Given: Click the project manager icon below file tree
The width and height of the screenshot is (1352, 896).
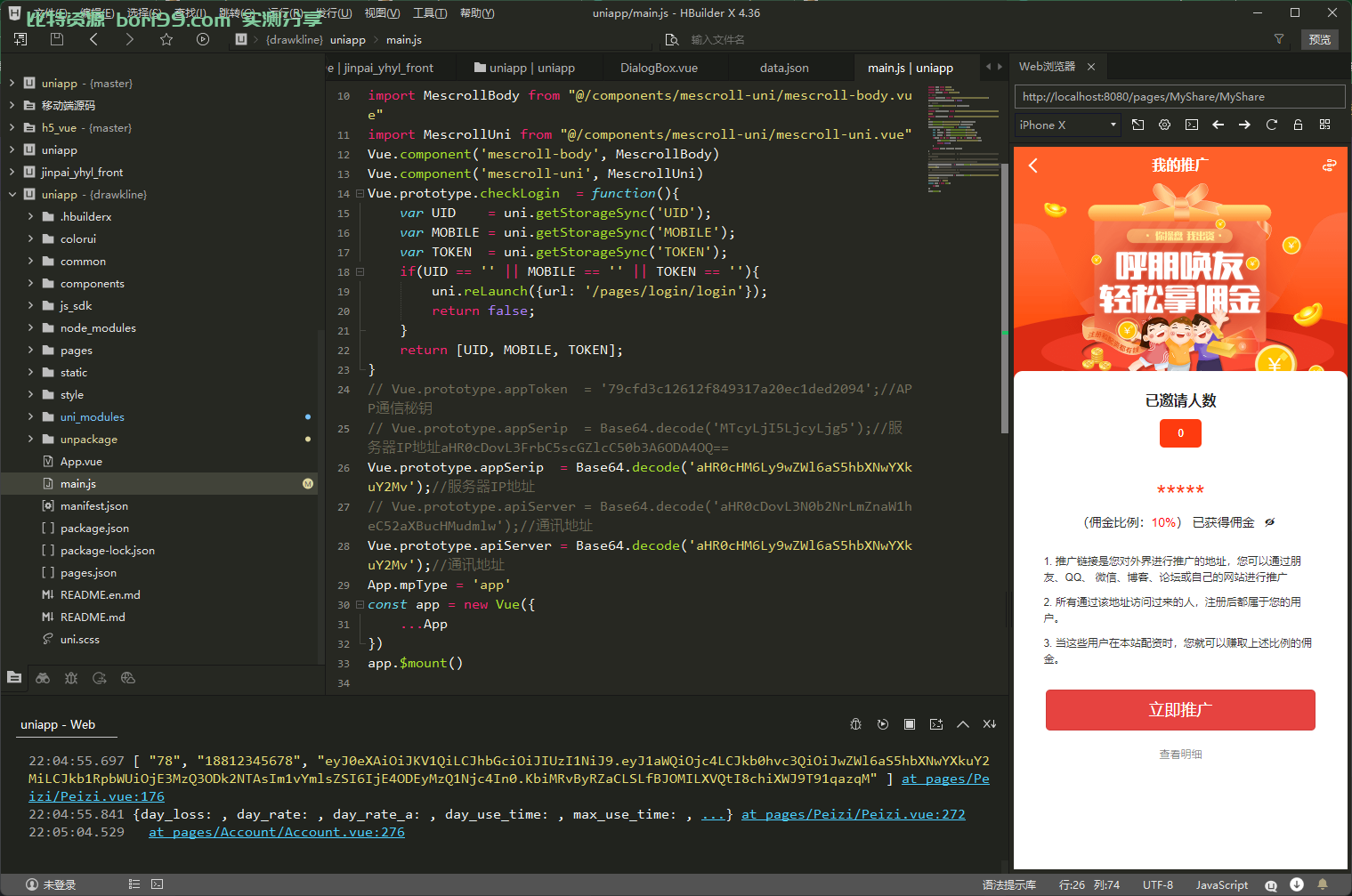Looking at the screenshot, I should pyautogui.click(x=14, y=678).
